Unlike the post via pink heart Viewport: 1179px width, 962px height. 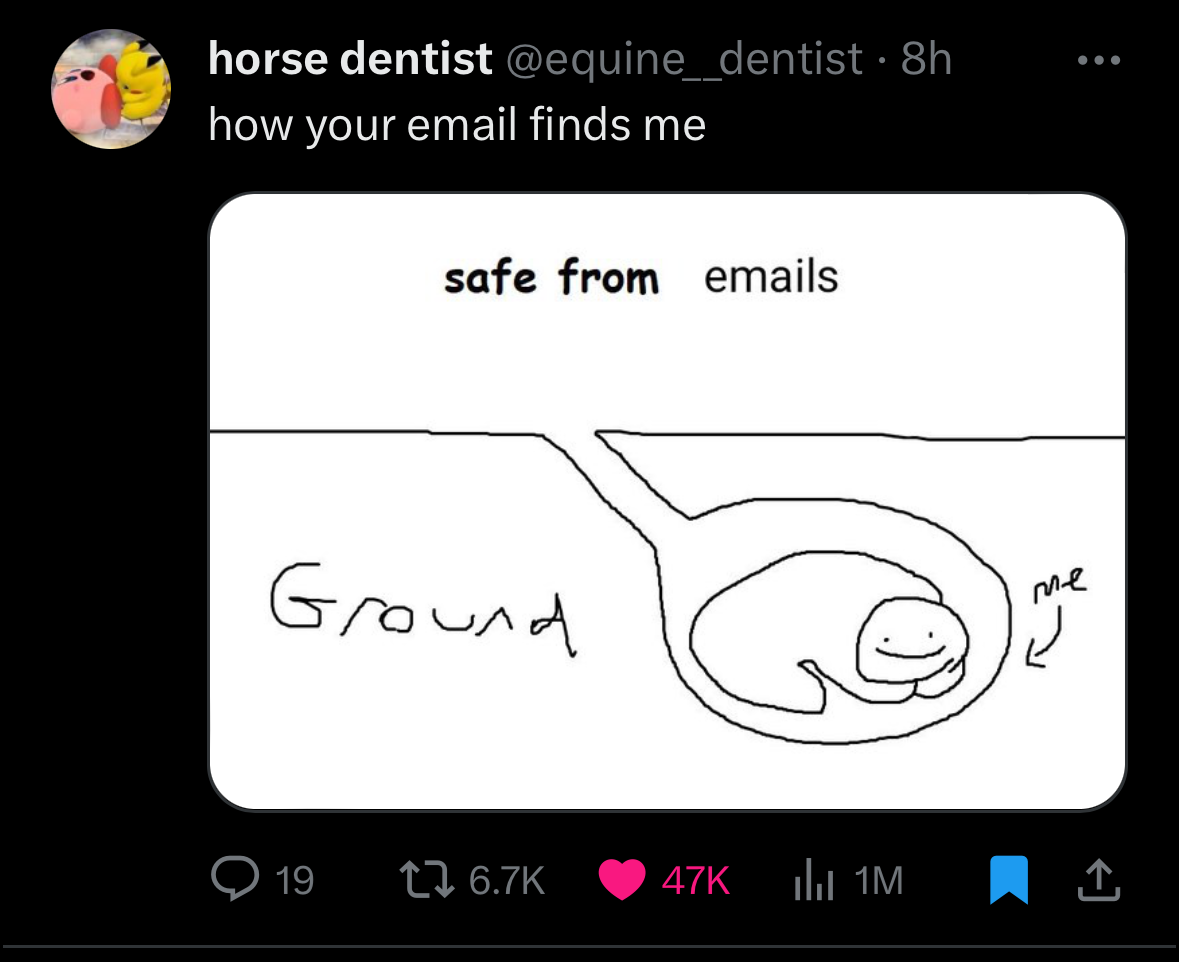click(x=622, y=879)
